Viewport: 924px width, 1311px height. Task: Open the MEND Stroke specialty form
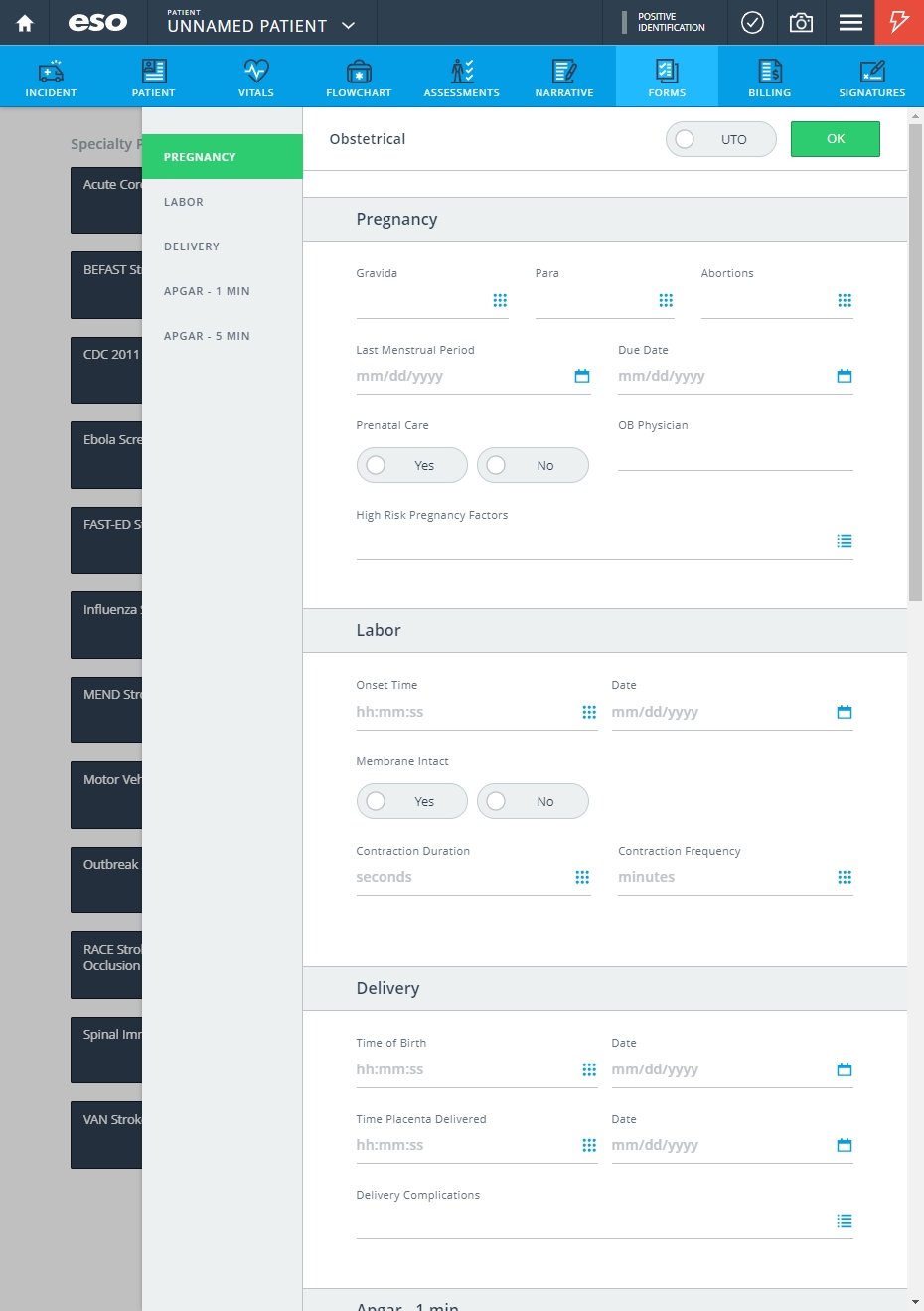(106, 710)
